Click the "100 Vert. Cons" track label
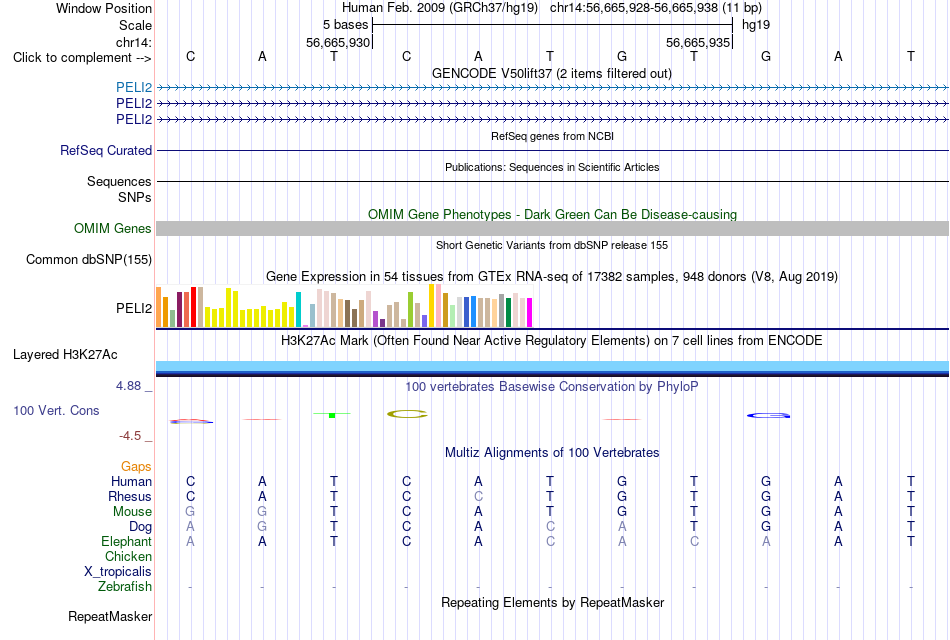 [x=56, y=410]
